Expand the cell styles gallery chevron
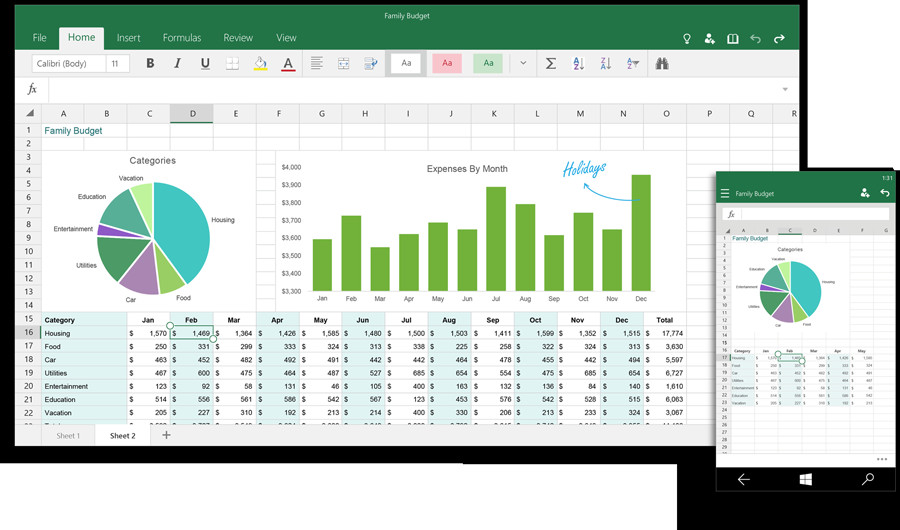 coord(522,64)
